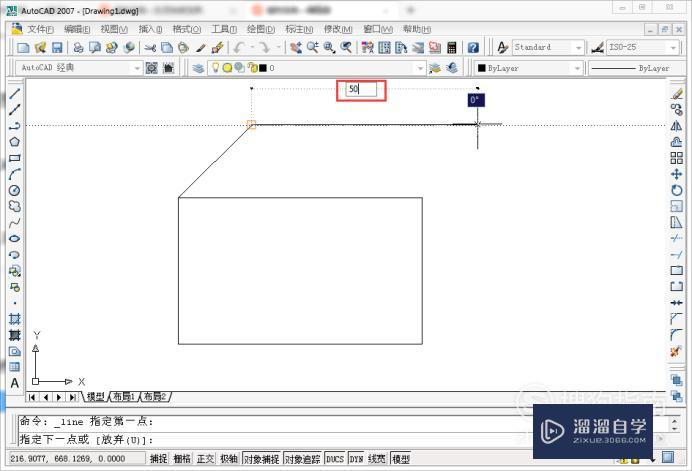This screenshot has width=692, height=471.
Task: Select the Circle tool
Action: (15, 190)
